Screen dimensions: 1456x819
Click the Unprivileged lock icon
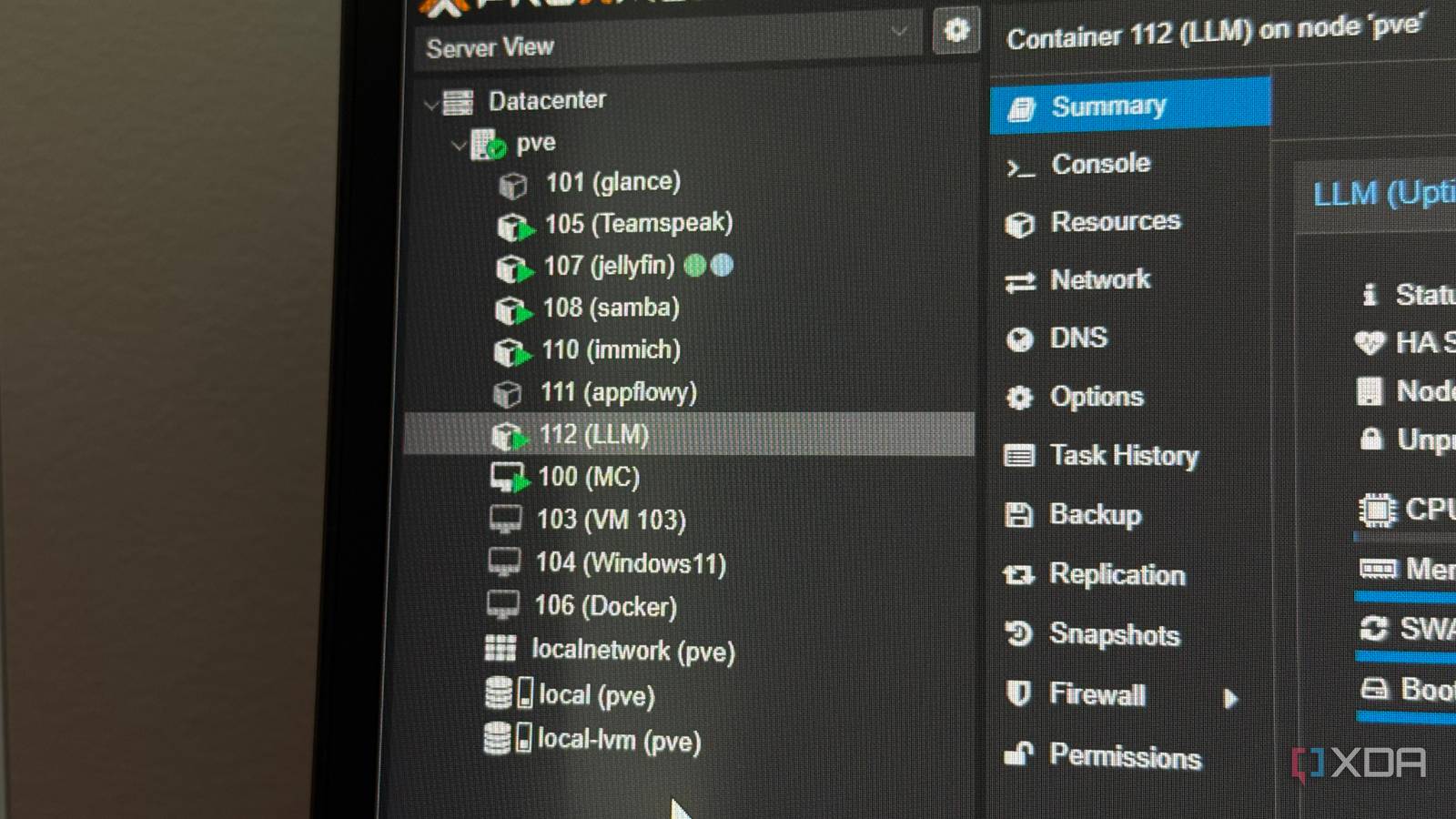[1370, 439]
